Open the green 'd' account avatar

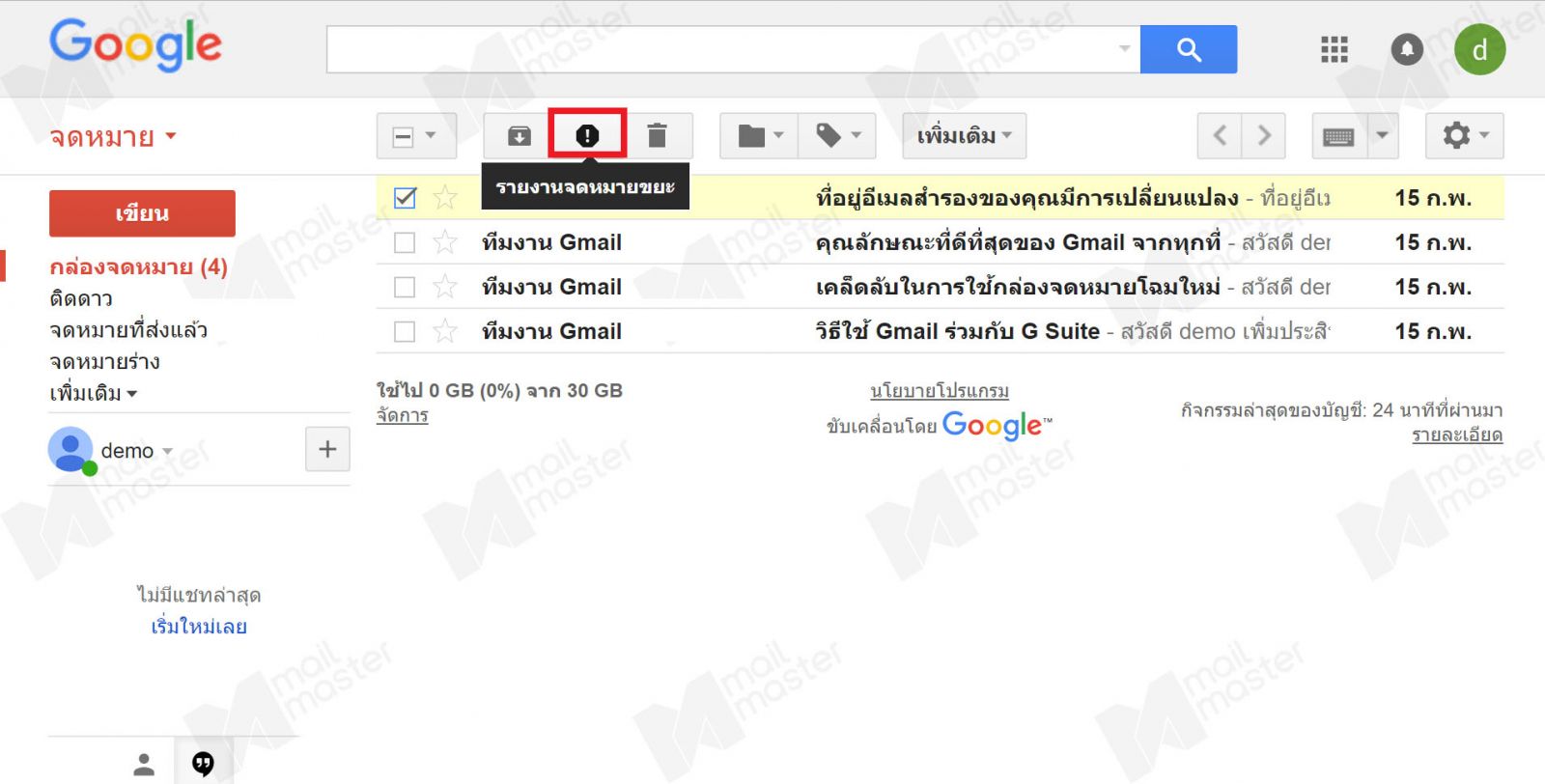1479,49
